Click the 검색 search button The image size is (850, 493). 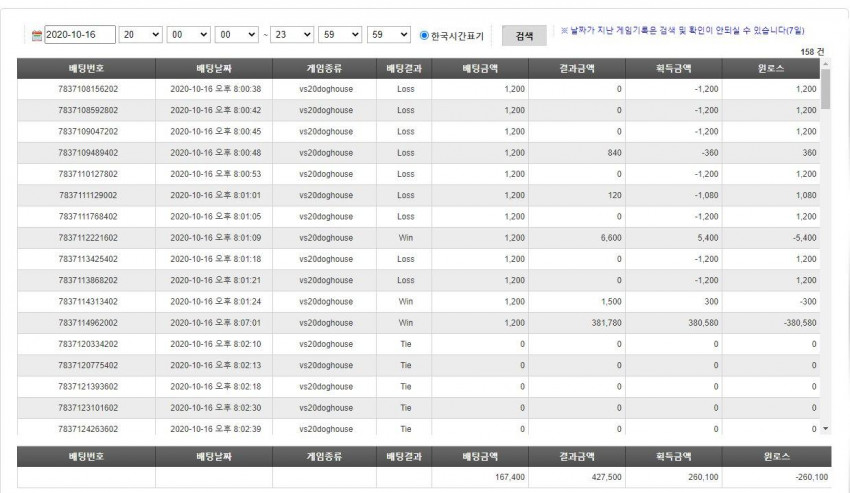click(x=524, y=36)
